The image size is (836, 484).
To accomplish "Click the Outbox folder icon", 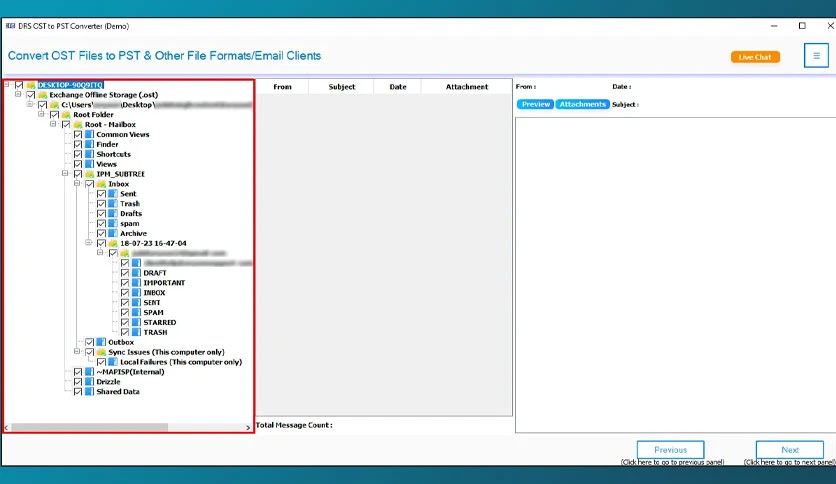I will (101, 342).
